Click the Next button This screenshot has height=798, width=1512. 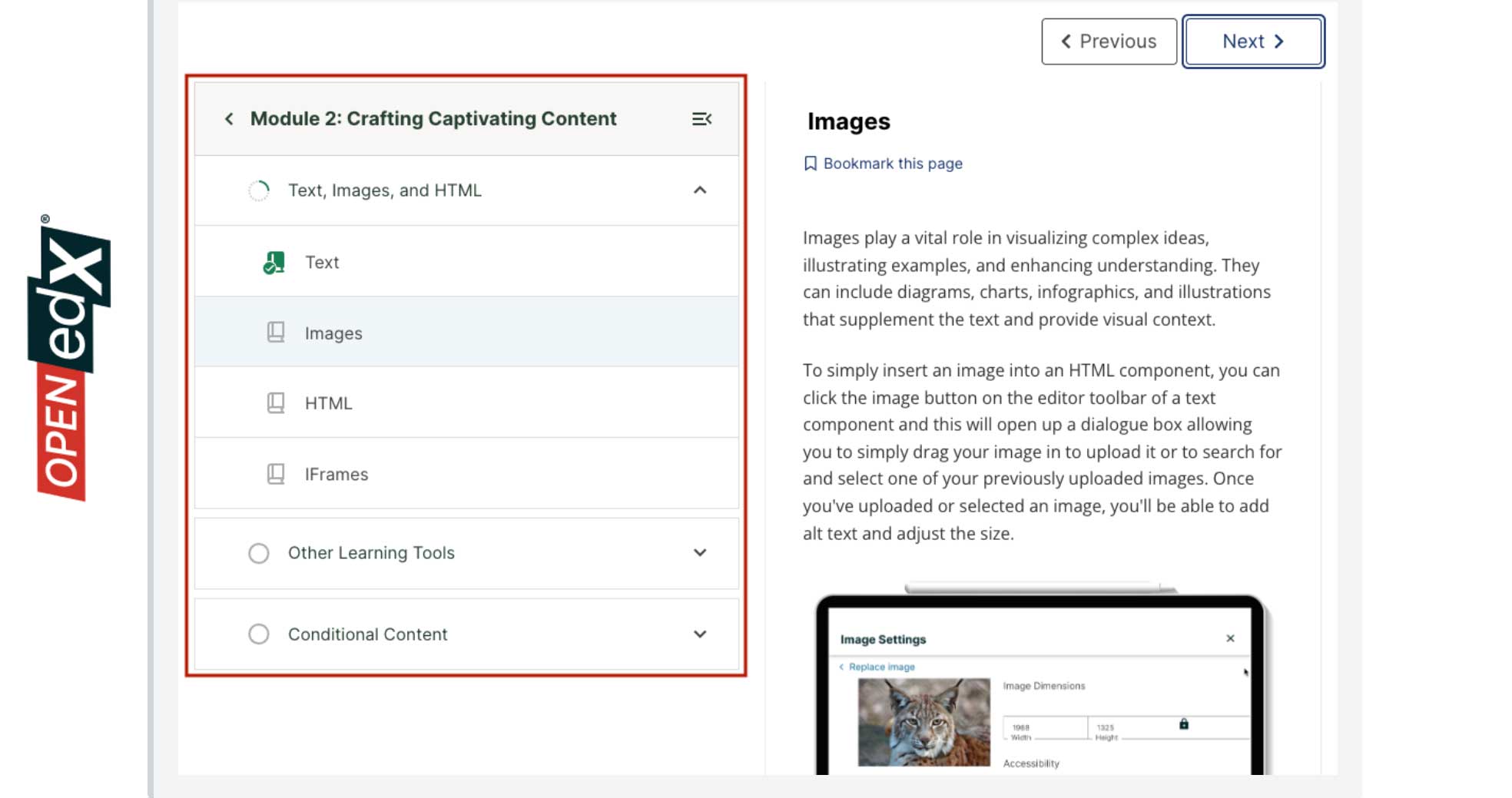click(x=1252, y=41)
